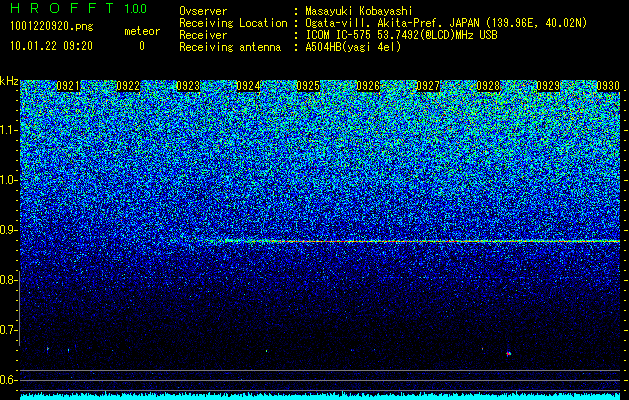Click the 0922 time marker
This screenshot has width=629, height=400.
tap(128, 86)
